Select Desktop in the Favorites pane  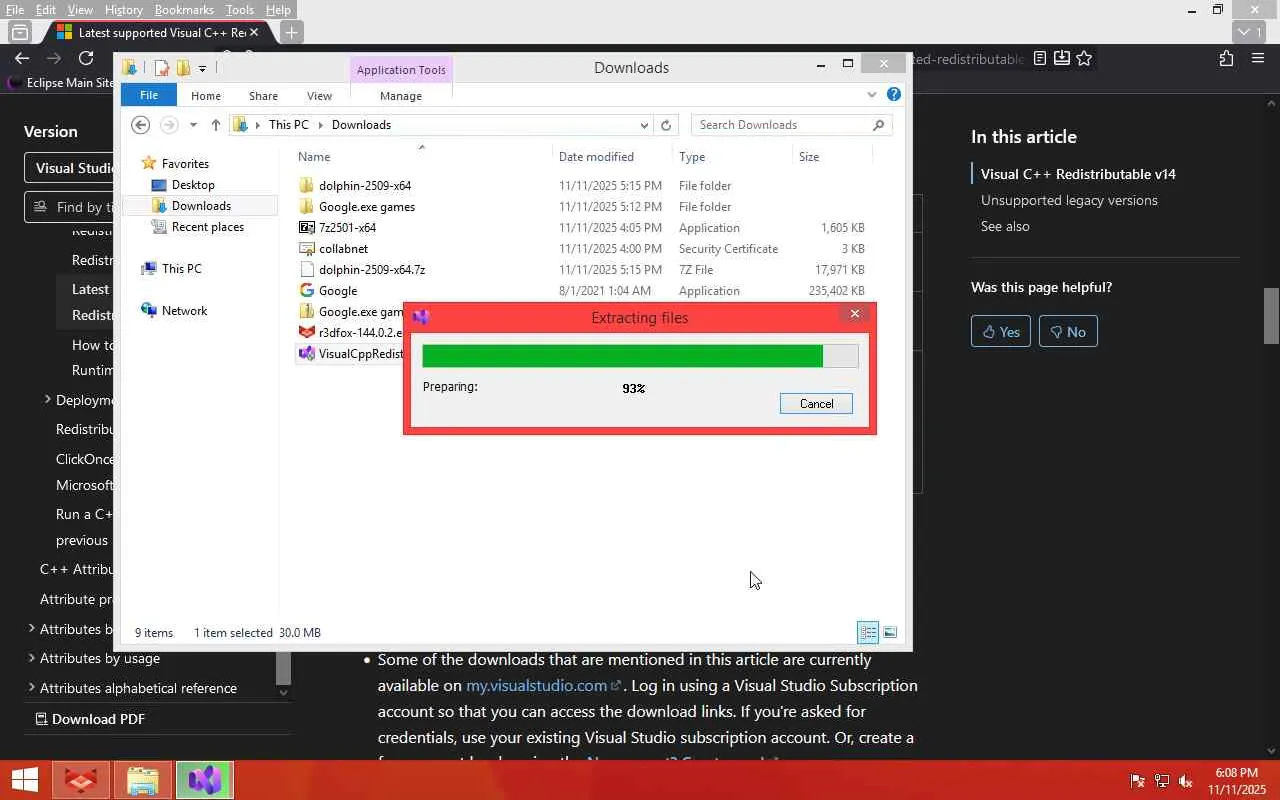[193, 185]
